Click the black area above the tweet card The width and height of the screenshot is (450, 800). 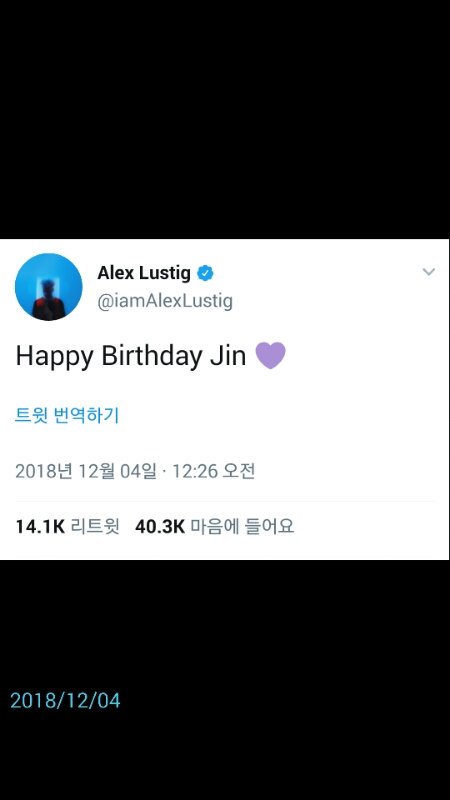pyautogui.click(x=225, y=119)
